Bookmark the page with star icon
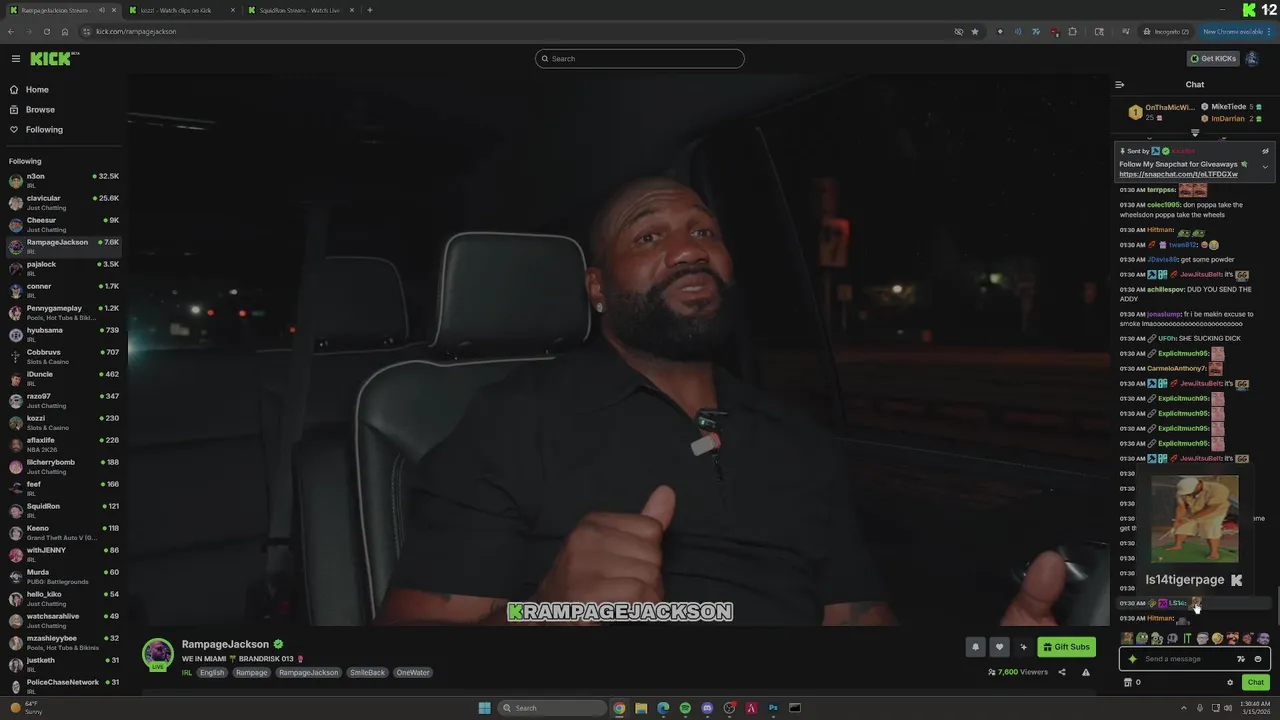This screenshot has width=1280, height=720. 975,31
